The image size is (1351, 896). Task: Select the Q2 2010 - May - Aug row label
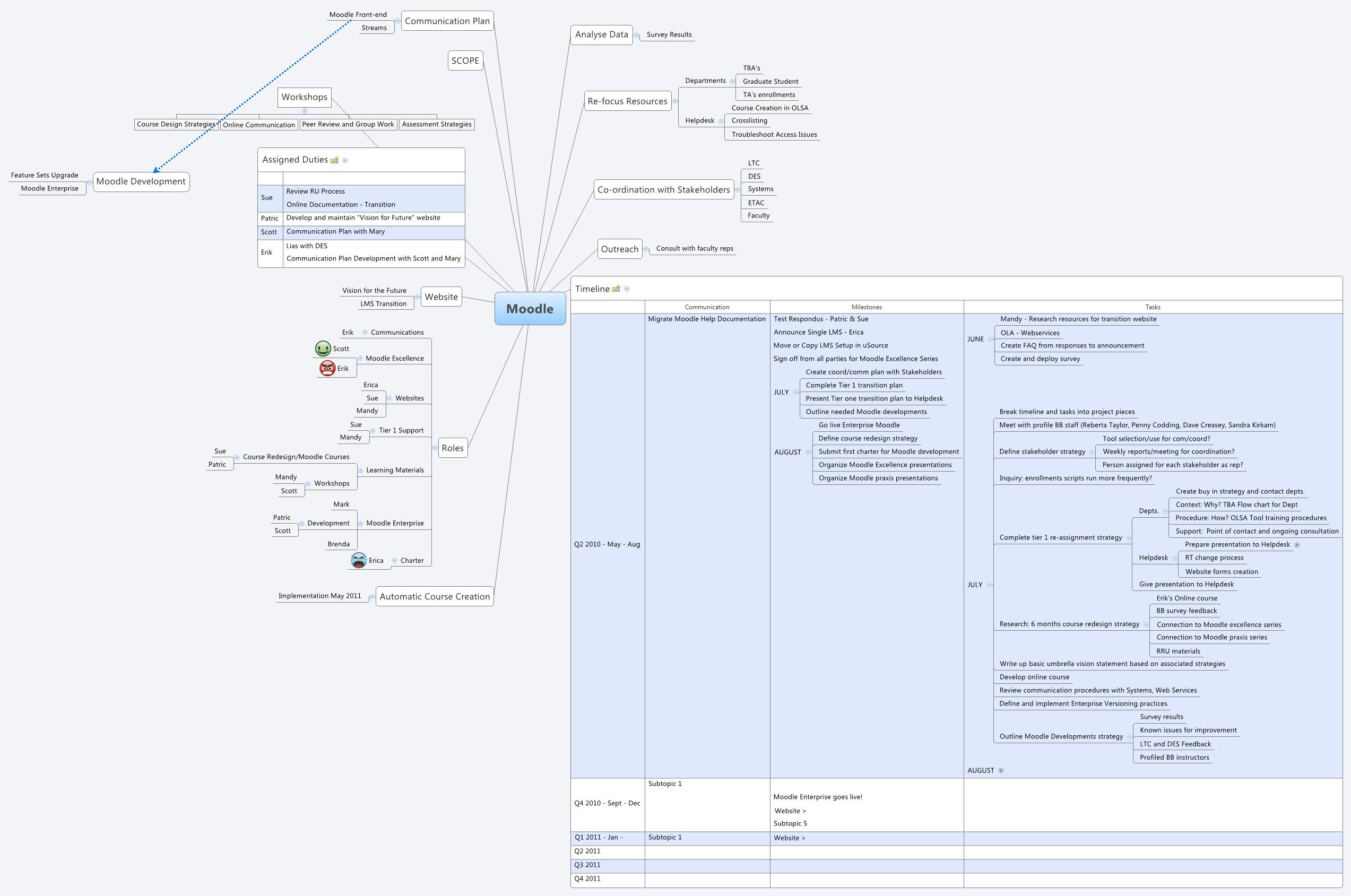tap(607, 544)
